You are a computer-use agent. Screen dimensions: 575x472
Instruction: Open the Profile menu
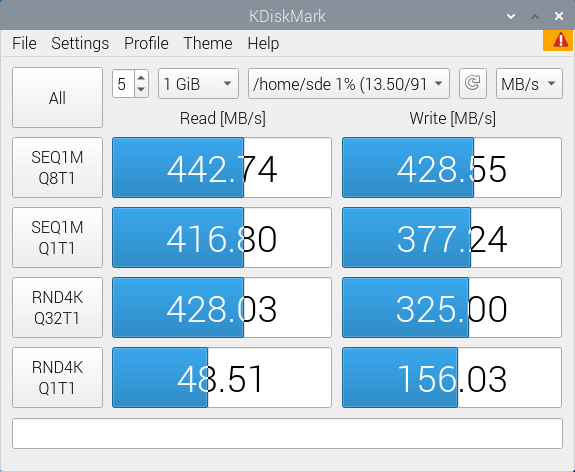click(146, 43)
